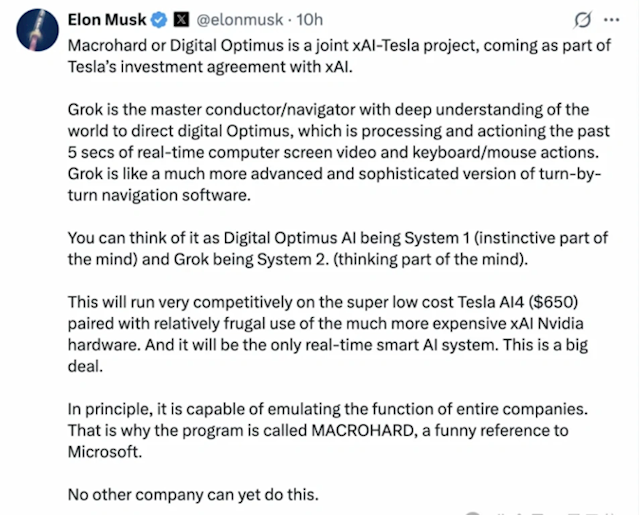
Task: Open the three-dot More options menu
Action: 612,20
